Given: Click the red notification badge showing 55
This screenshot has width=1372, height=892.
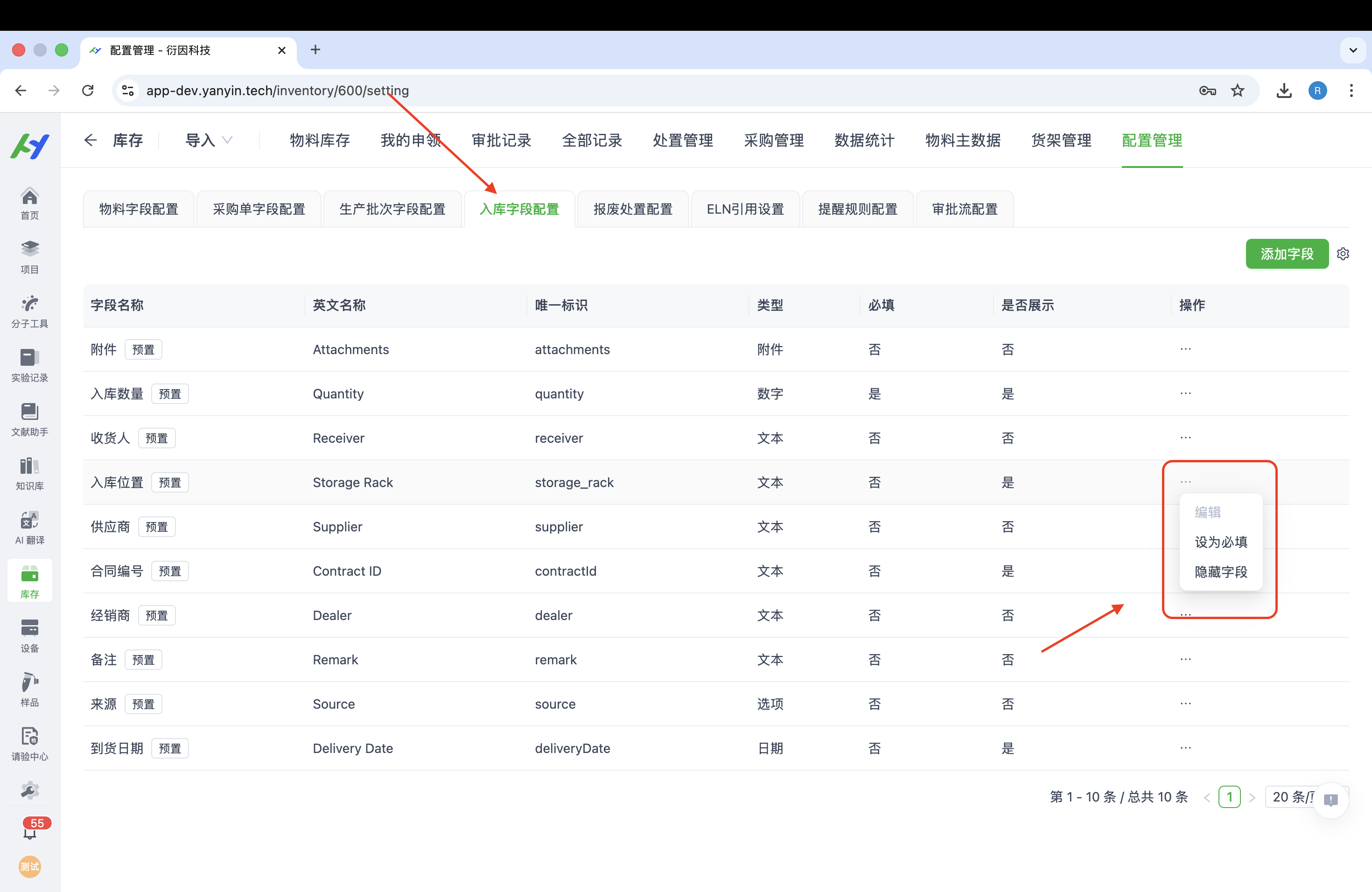Looking at the screenshot, I should point(37,823).
